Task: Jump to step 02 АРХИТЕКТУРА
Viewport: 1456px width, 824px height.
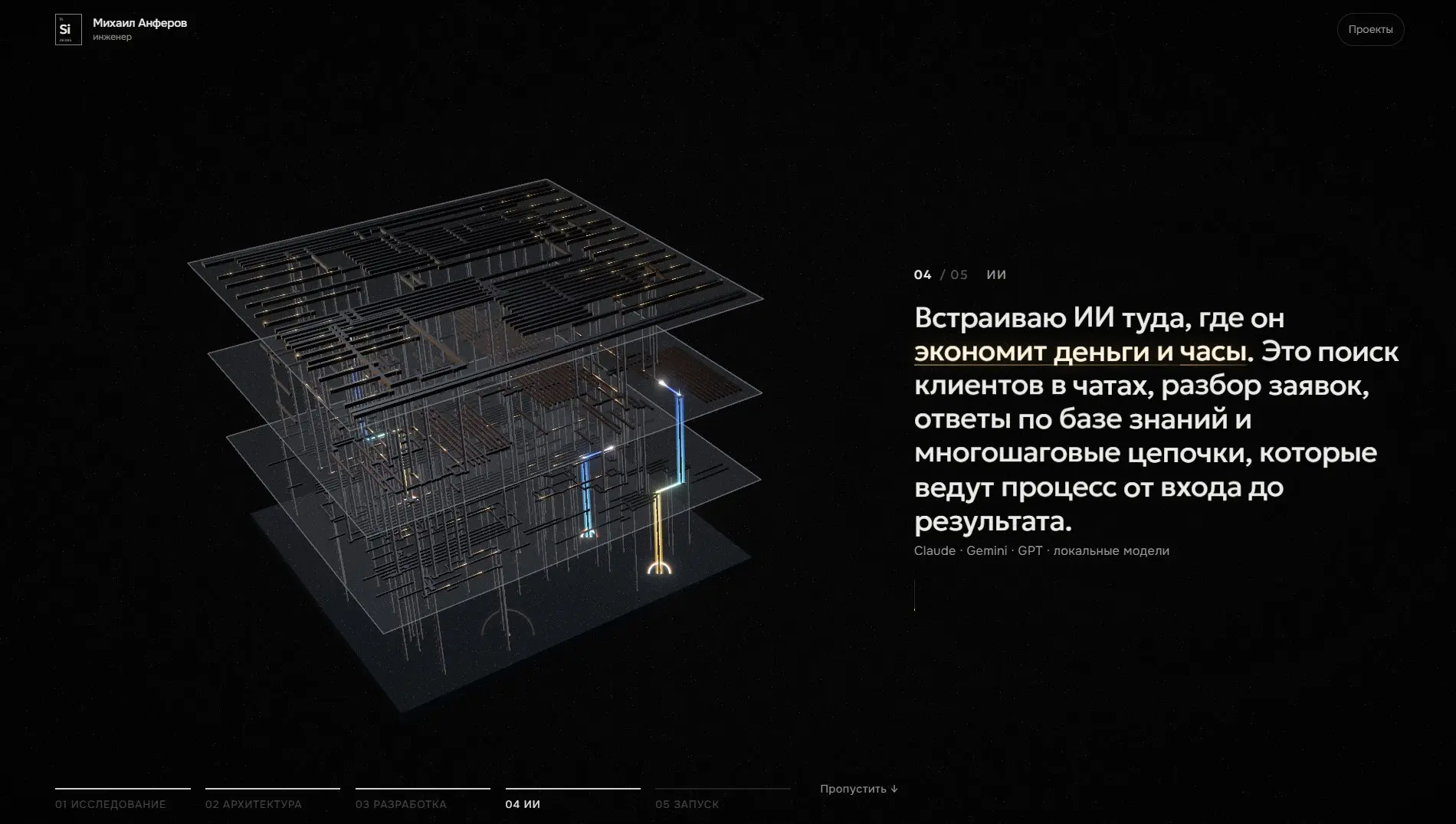Action: tap(253, 804)
